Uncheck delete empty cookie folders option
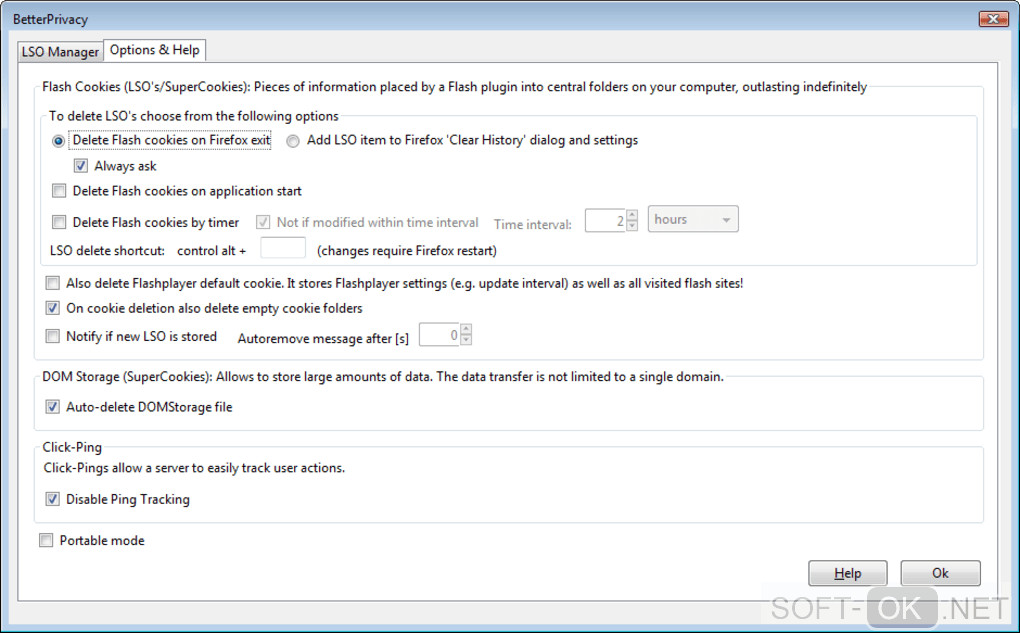Viewport: 1020px width, 633px height. pyautogui.click(x=53, y=308)
